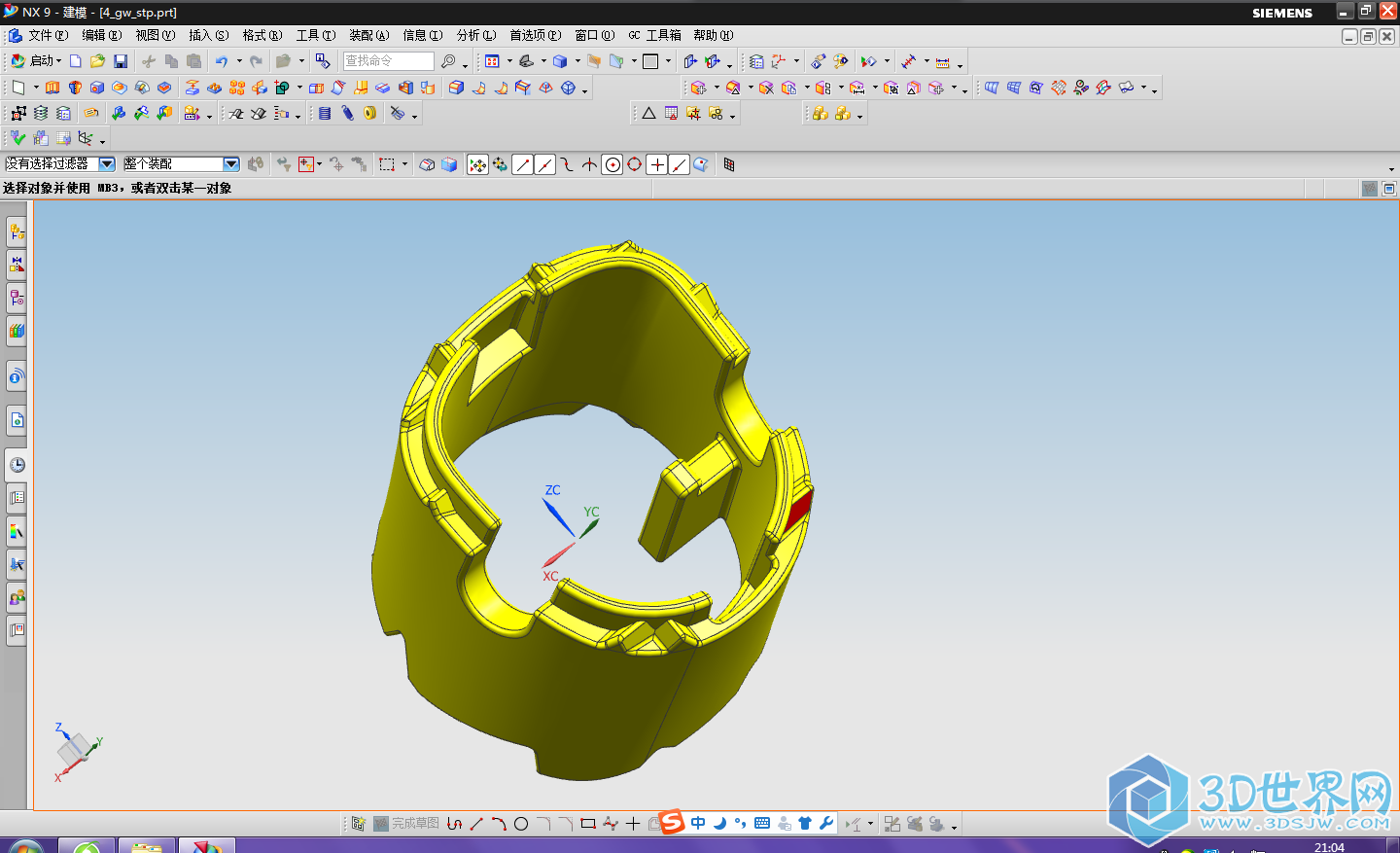Open GC Toolkit menu
This screenshot has height=853, width=1400.
[654, 35]
